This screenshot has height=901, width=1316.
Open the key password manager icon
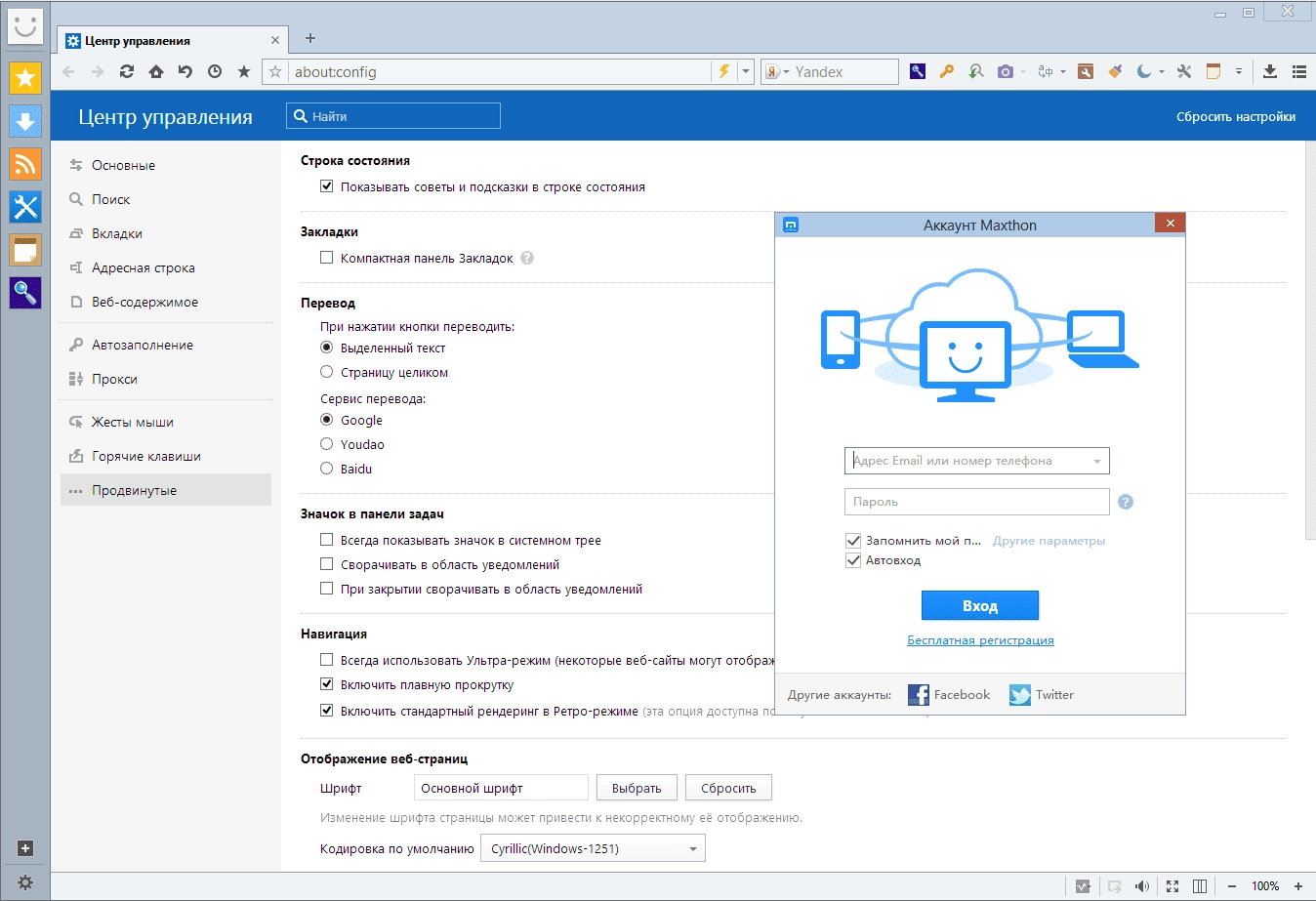(x=946, y=71)
